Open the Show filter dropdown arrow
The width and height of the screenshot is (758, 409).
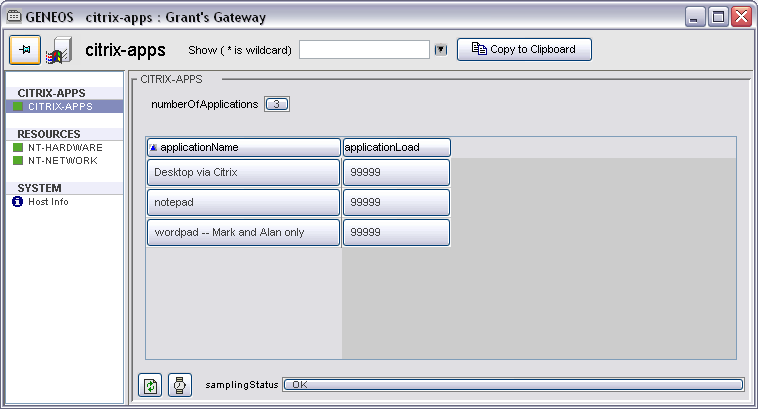coord(440,50)
